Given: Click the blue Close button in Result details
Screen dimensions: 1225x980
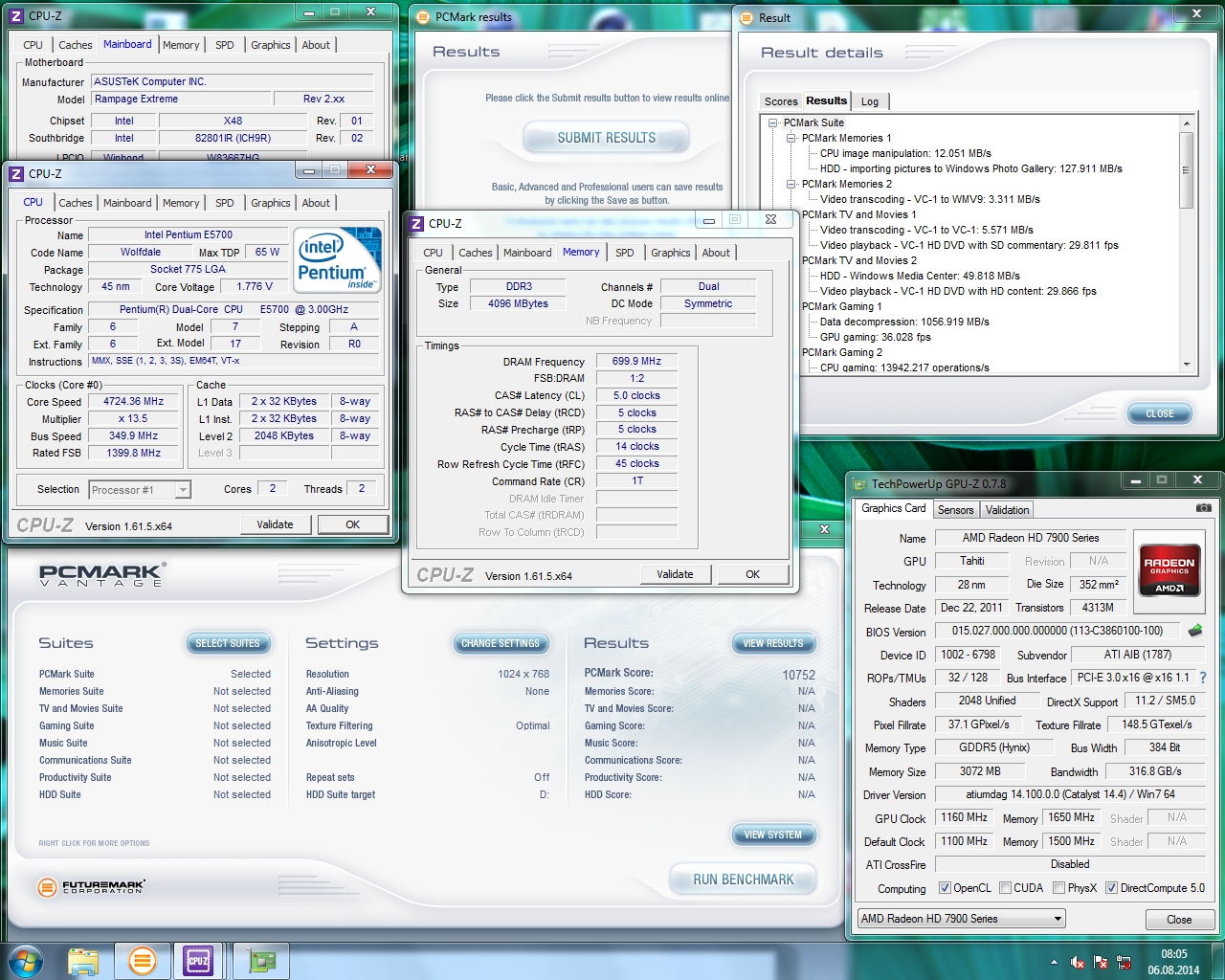Looking at the screenshot, I should 1160,414.
